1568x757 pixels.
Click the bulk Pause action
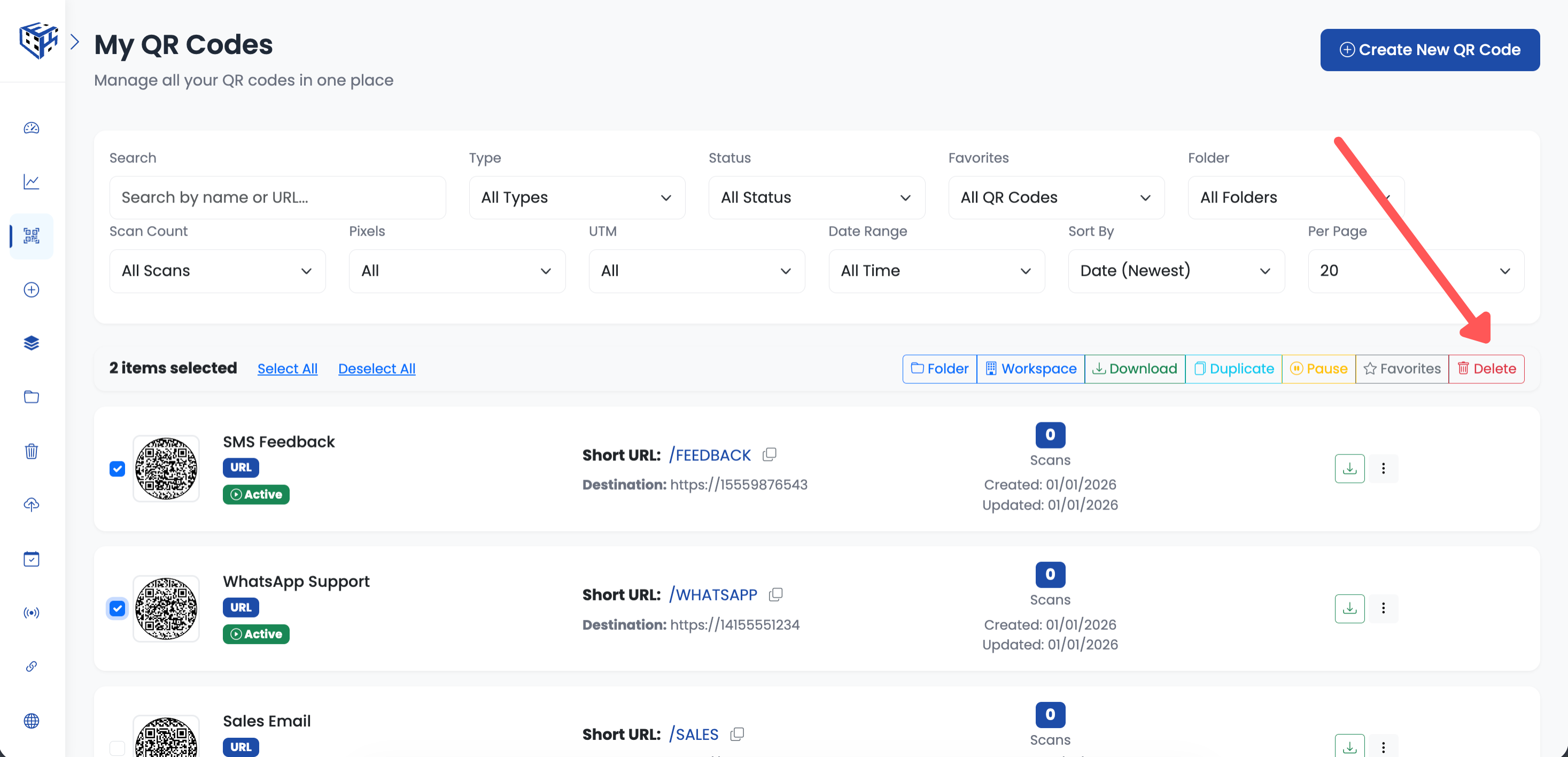pyautogui.click(x=1318, y=368)
